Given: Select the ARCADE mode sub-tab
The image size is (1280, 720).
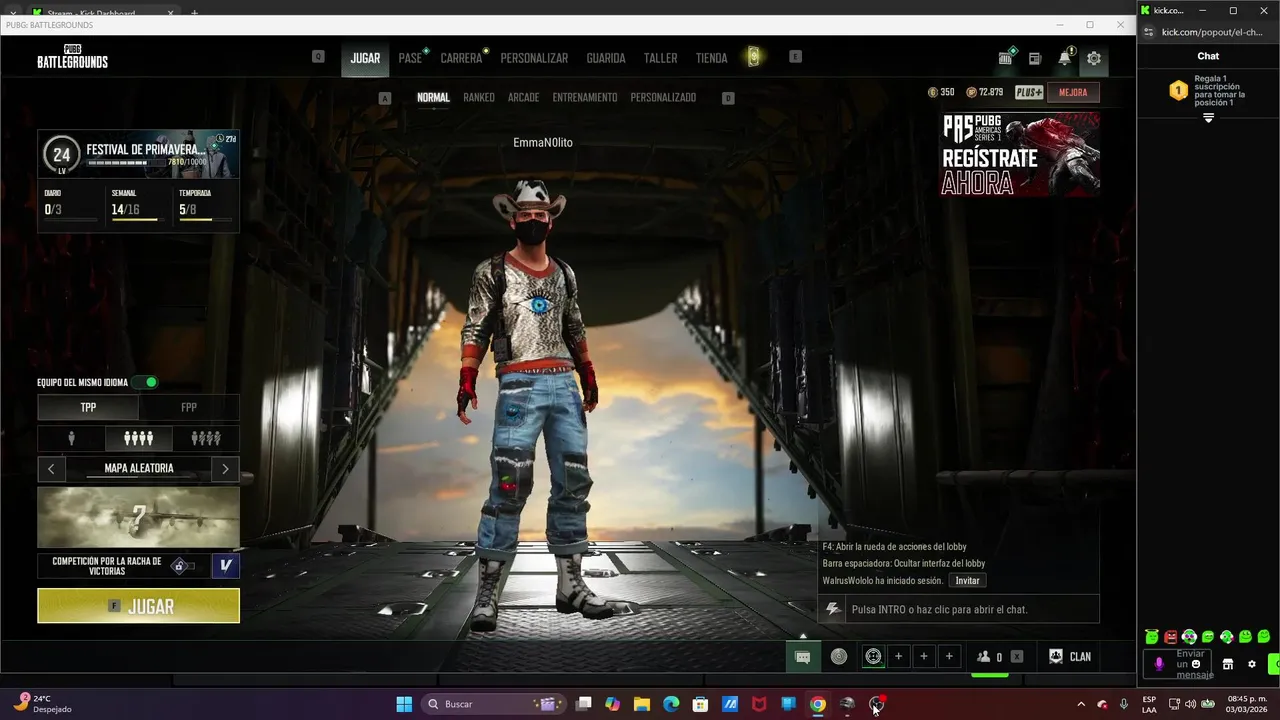Looking at the screenshot, I should [523, 97].
